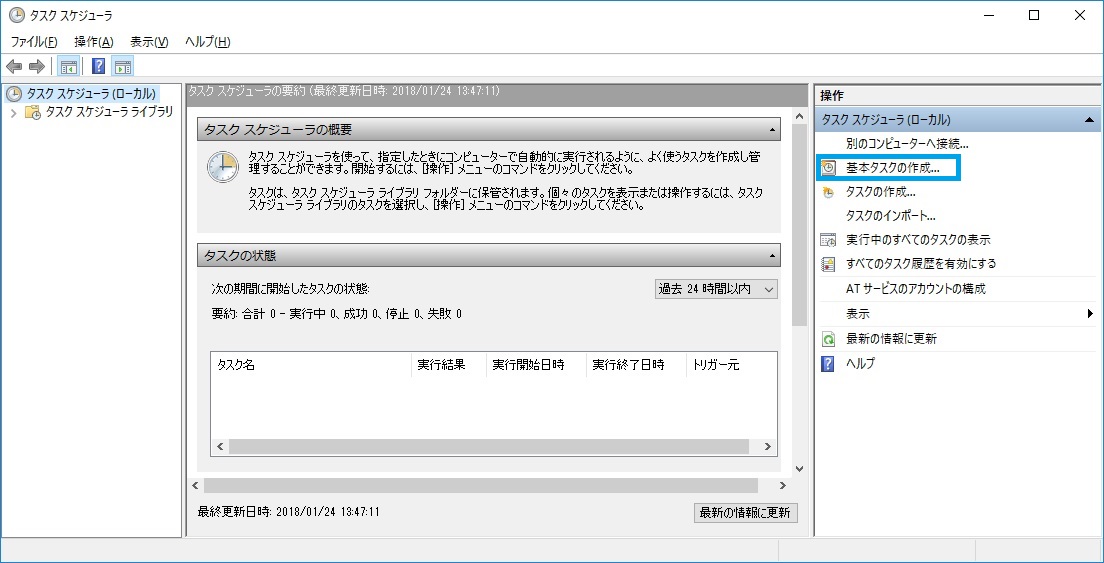The height and width of the screenshot is (563, 1104).
Task: Click the green refresh icon beside 最新の情報に更新
Action: pos(829,339)
